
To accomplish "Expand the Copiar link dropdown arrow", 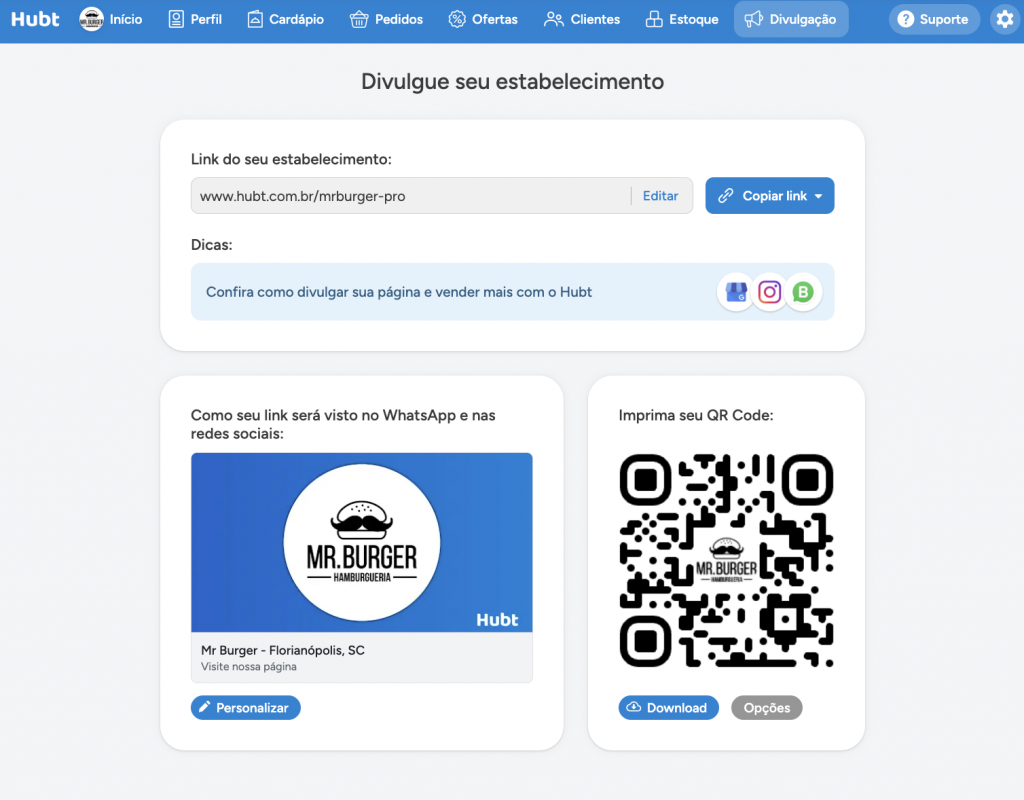I will [x=818, y=196].
